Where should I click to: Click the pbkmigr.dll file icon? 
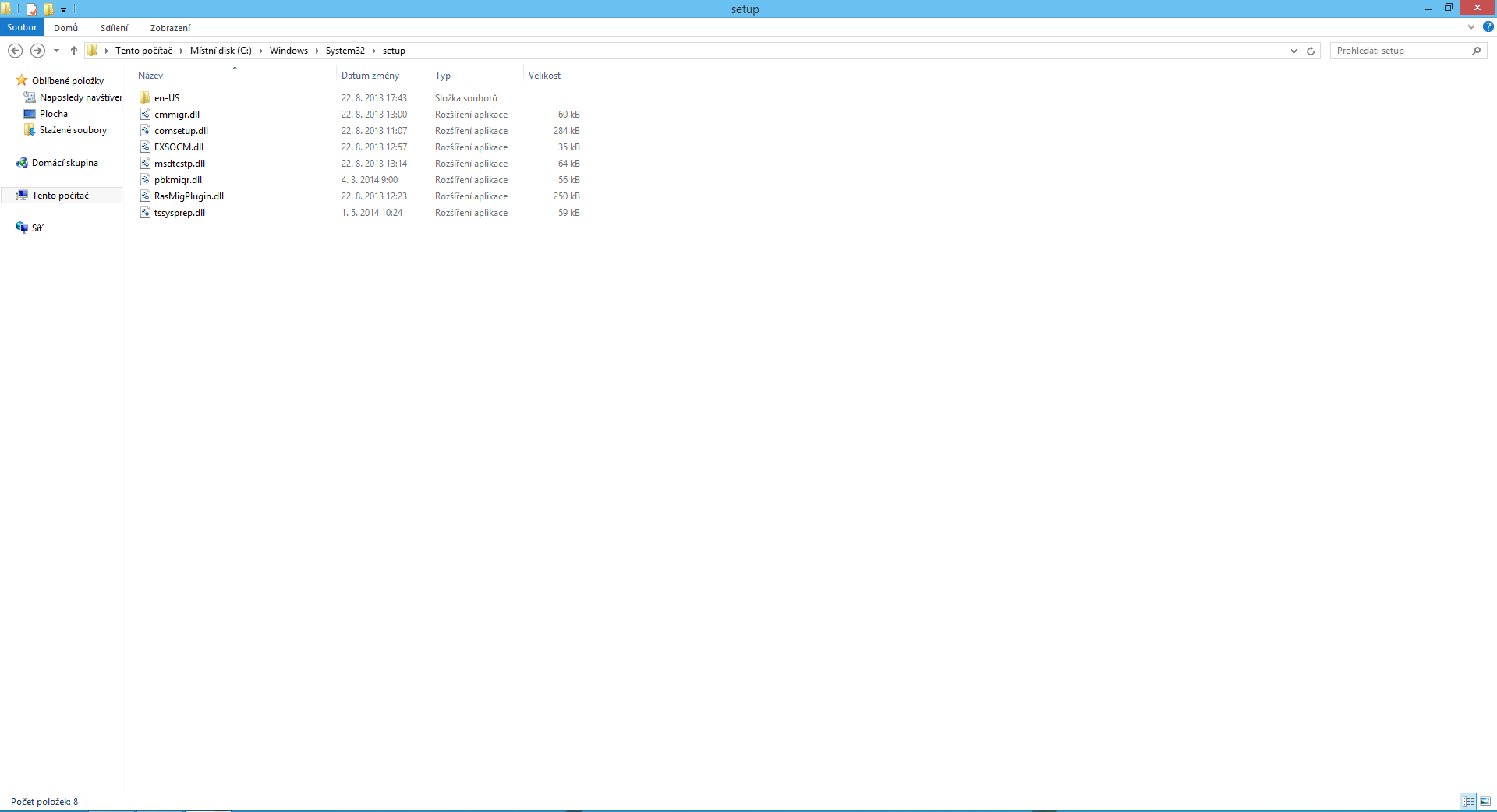145,179
